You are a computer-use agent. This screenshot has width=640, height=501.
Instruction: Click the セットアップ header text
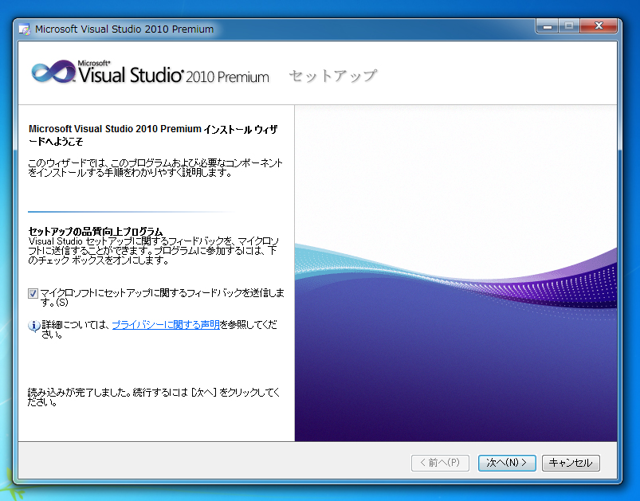click(x=333, y=76)
